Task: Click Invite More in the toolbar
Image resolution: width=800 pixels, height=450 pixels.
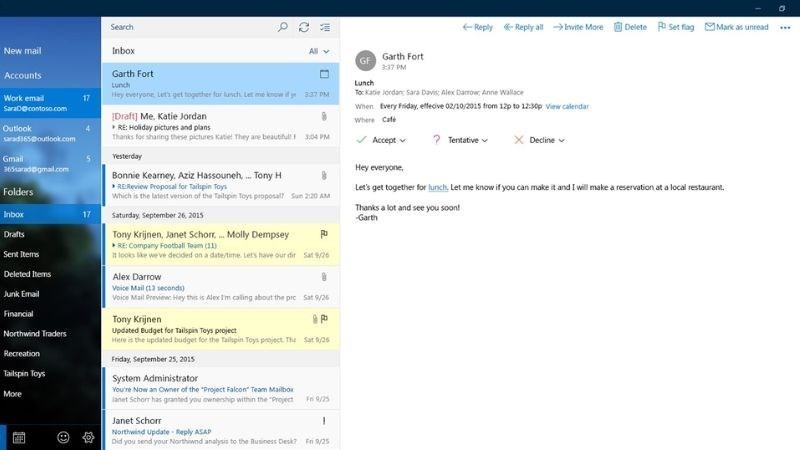Action: tap(578, 27)
